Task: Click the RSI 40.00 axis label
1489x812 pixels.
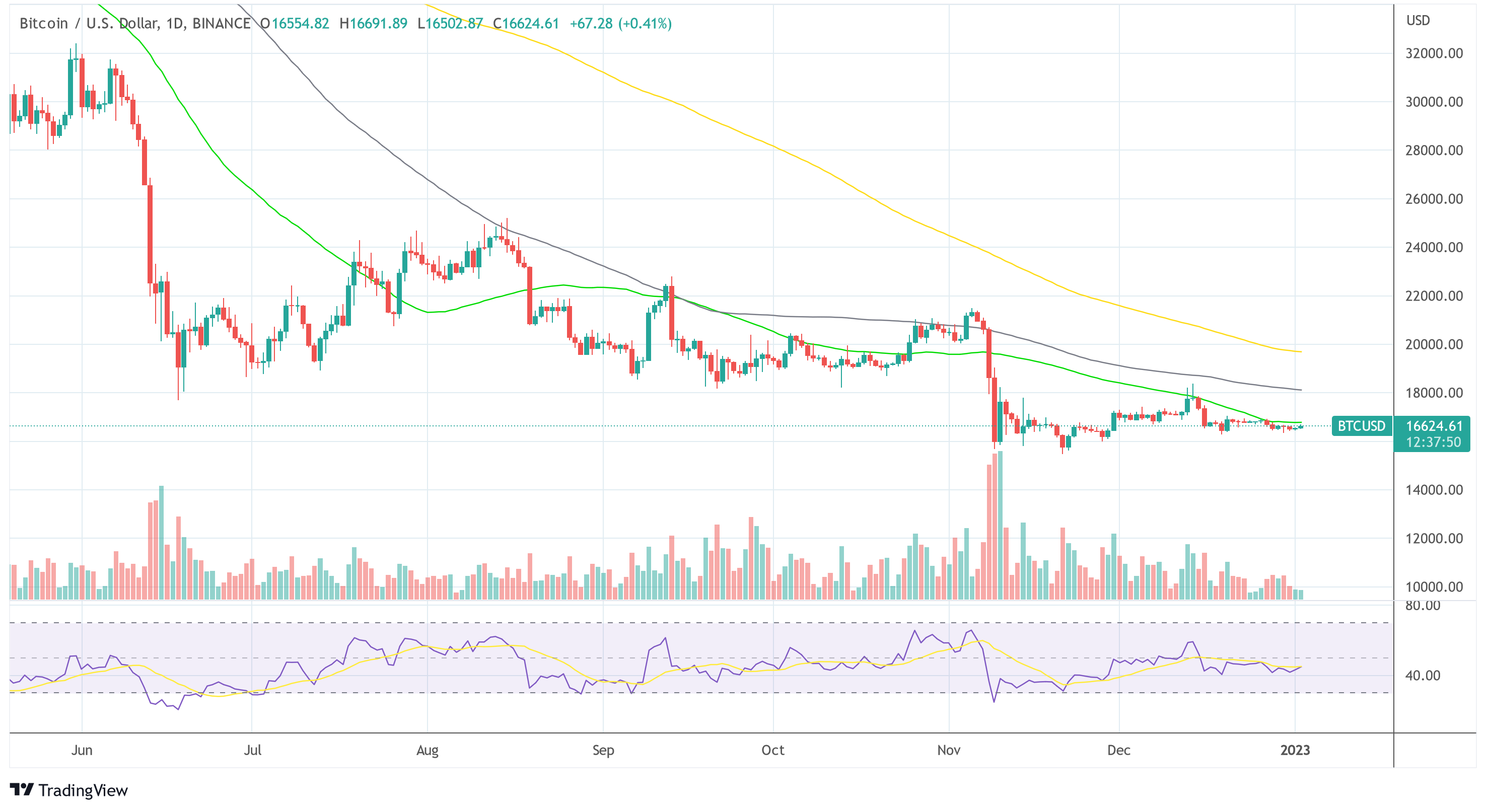Action: click(x=1423, y=676)
